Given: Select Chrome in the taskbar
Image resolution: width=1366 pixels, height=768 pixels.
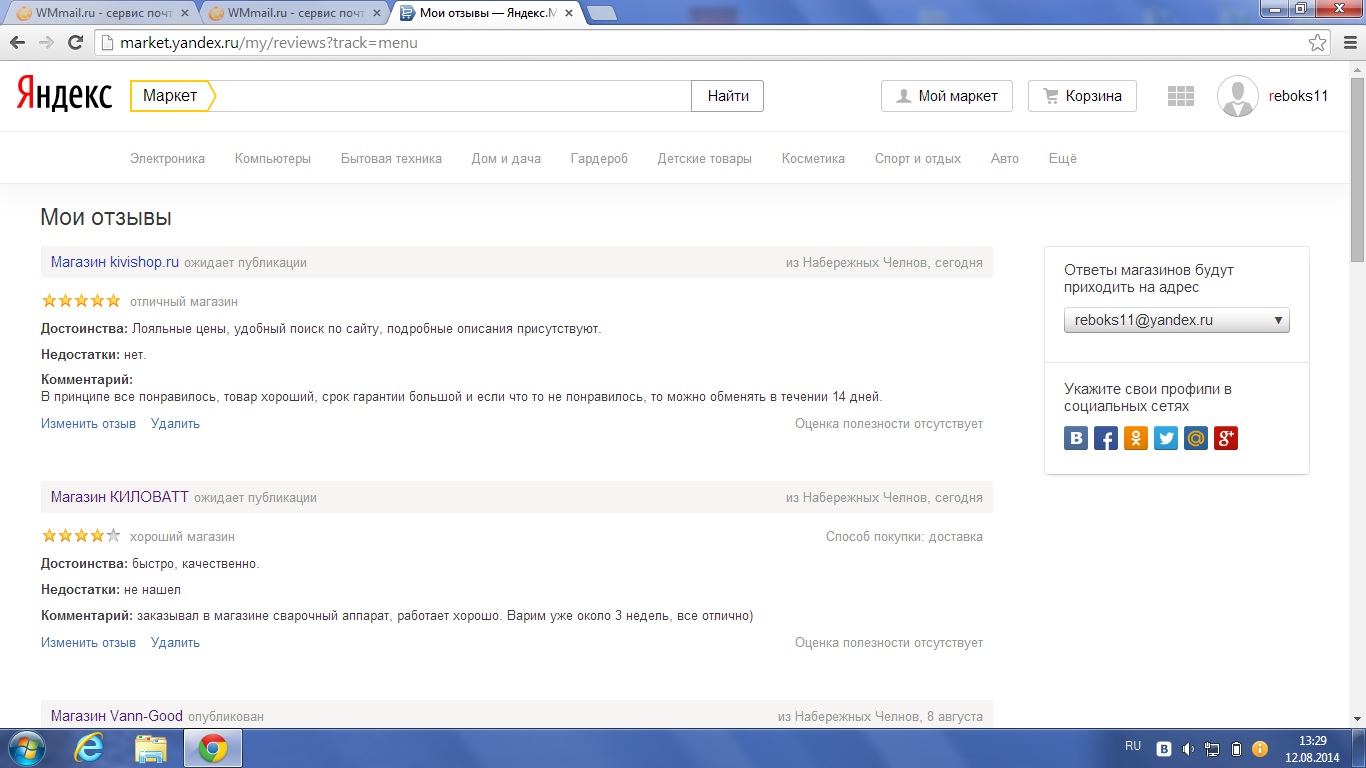Looking at the screenshot, I should [x=212, y=748].
